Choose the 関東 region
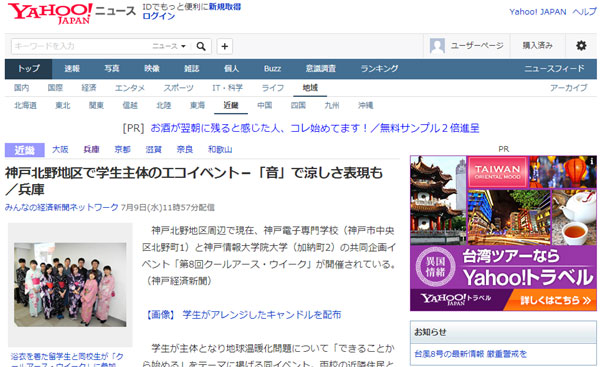Screen dimensions: 600x367 [x=96, y=105]
